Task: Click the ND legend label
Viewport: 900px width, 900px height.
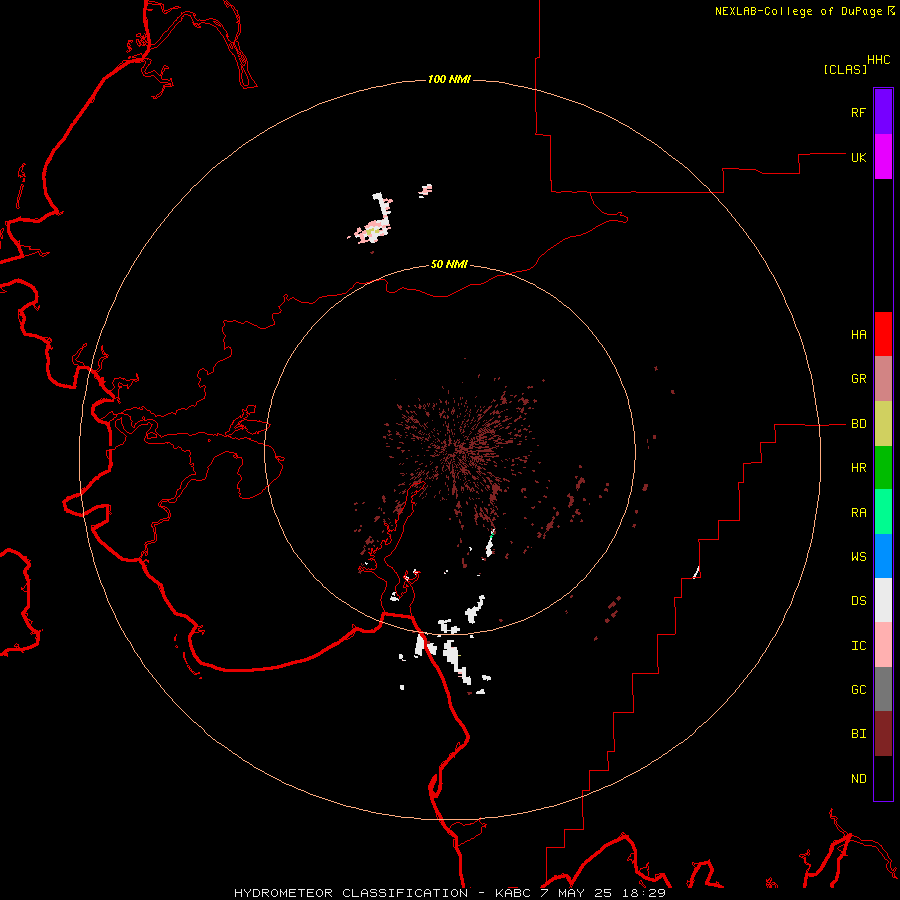Action: [x=858, y=779]
